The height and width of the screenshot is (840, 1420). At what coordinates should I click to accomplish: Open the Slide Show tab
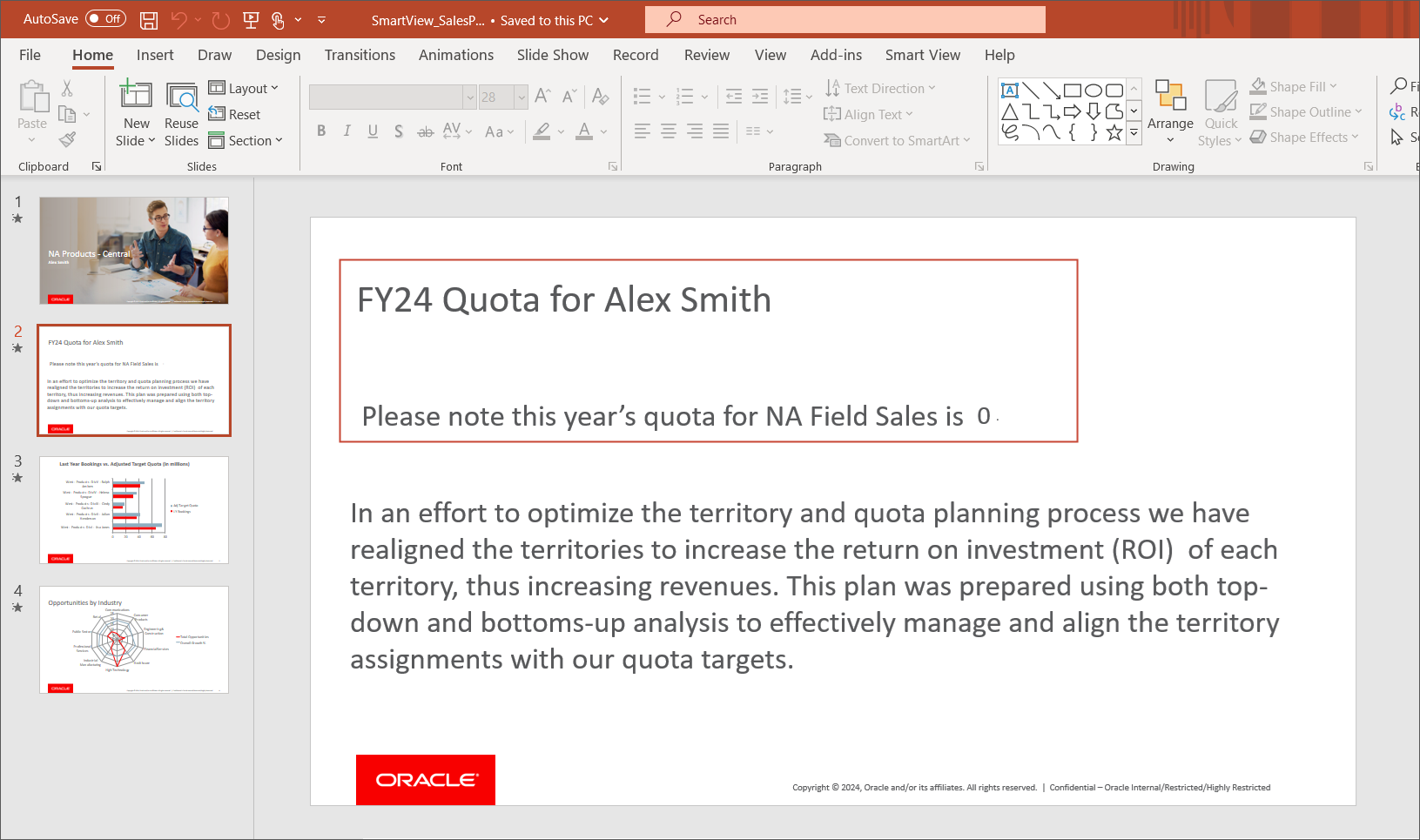[x=553, y=55]
